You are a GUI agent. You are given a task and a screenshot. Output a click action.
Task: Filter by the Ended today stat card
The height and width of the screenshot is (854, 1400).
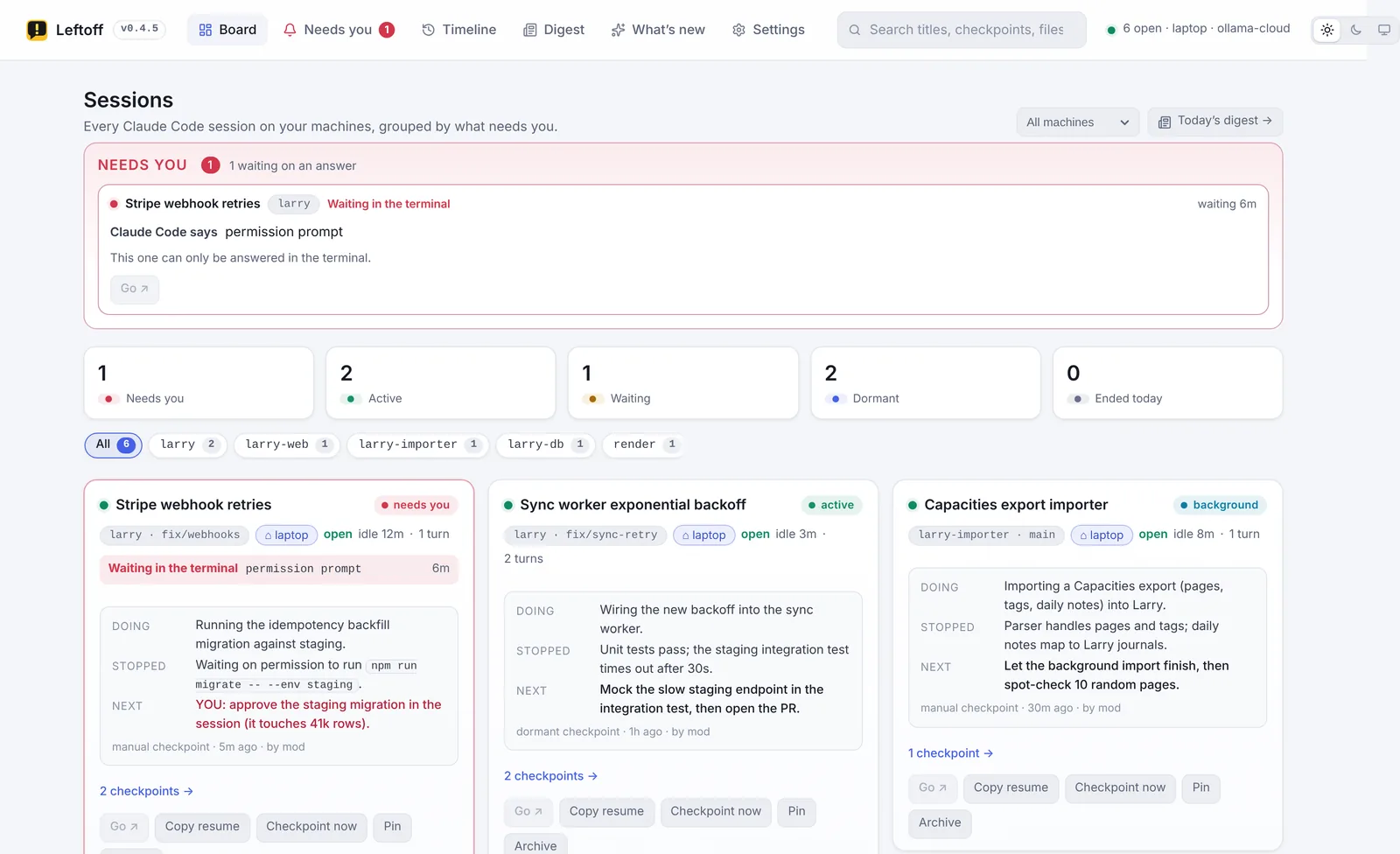(x=1168, y=383)
